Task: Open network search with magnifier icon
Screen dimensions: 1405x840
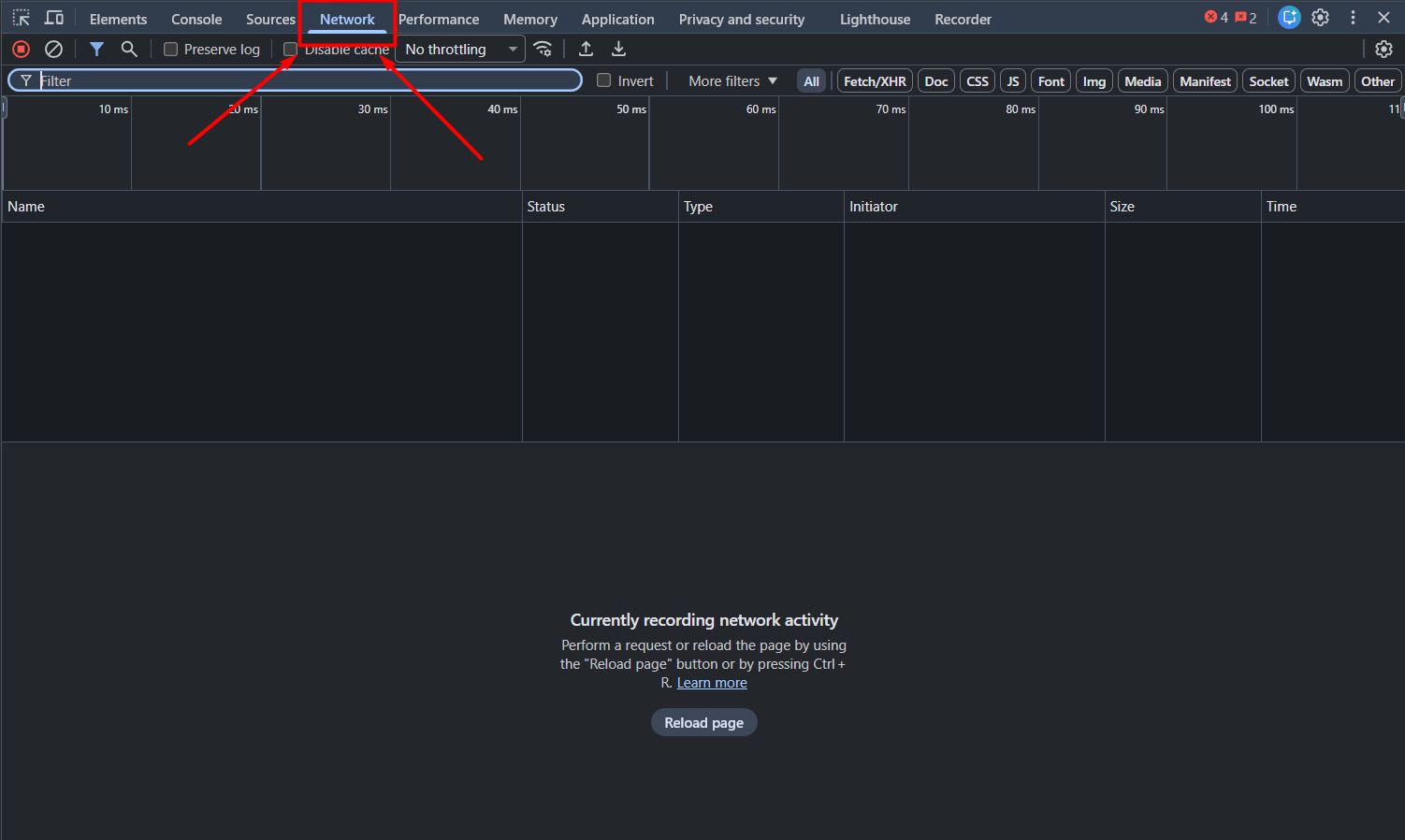Action: (129, 50)
